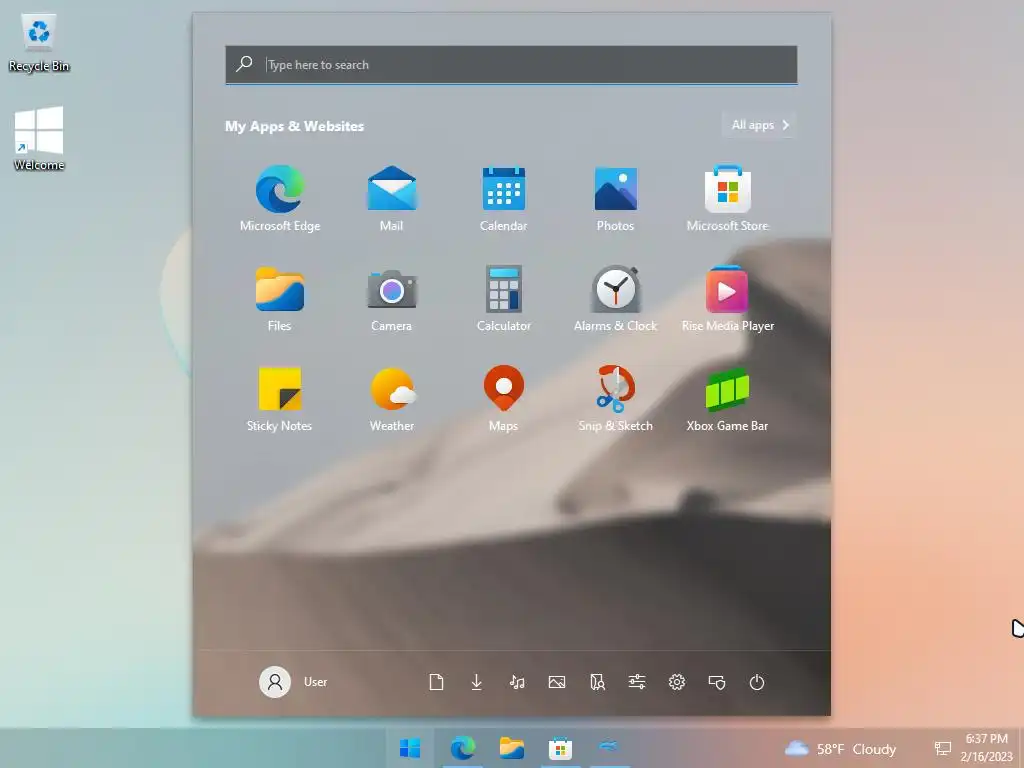
Task: Click the Windows Start button on taskbar
Action: click(410, 748)
